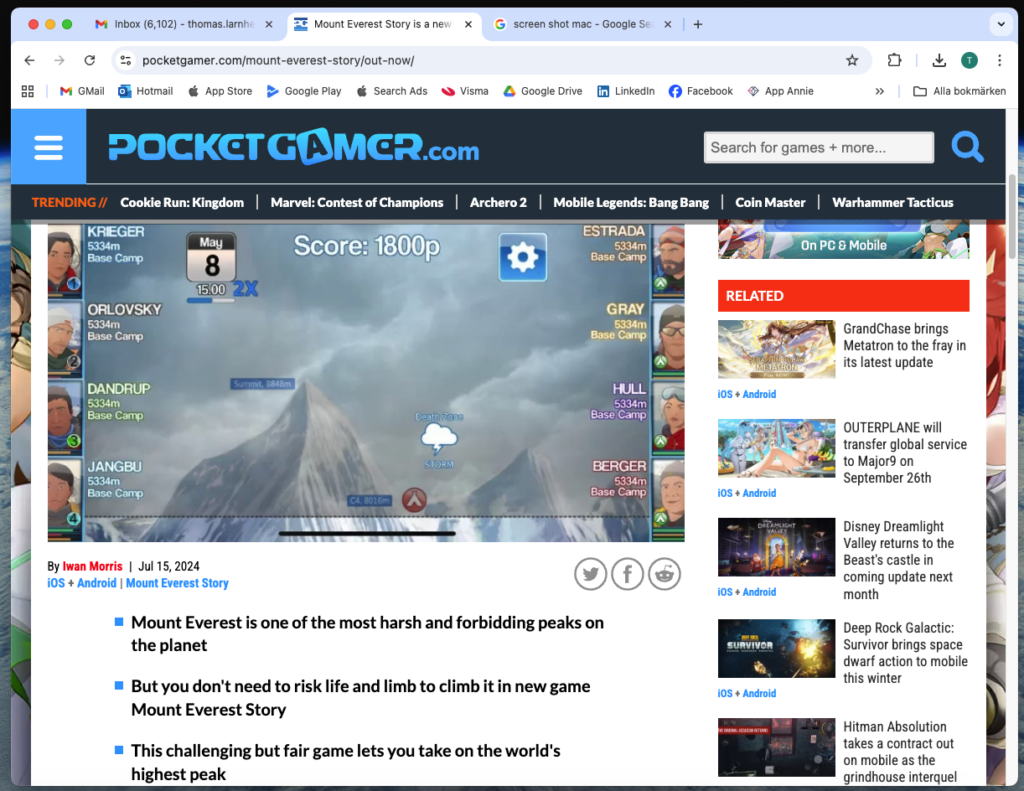1024x791 pixels.
Task: Open Deep Rock Galactic: Survivor article
Action: tap(905, 653)
